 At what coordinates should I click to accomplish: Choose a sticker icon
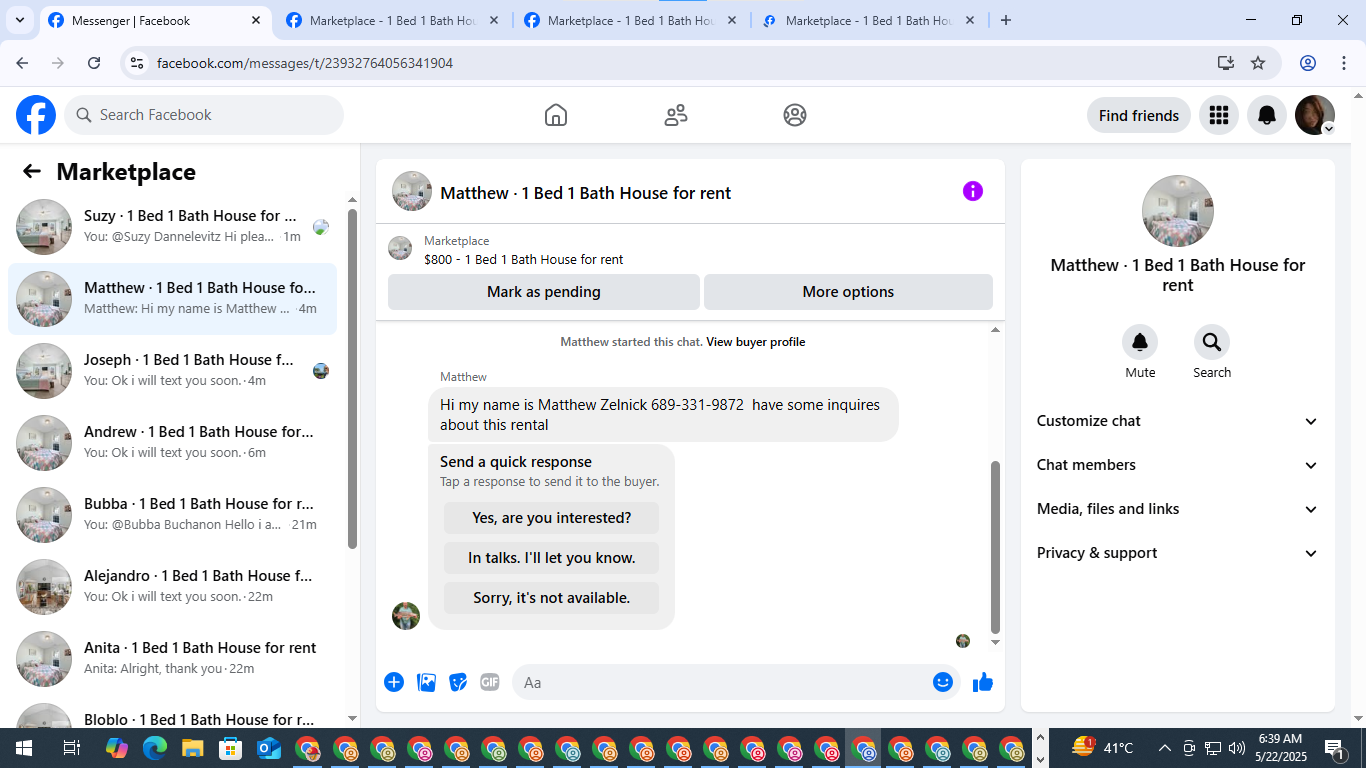pos(458,682)
